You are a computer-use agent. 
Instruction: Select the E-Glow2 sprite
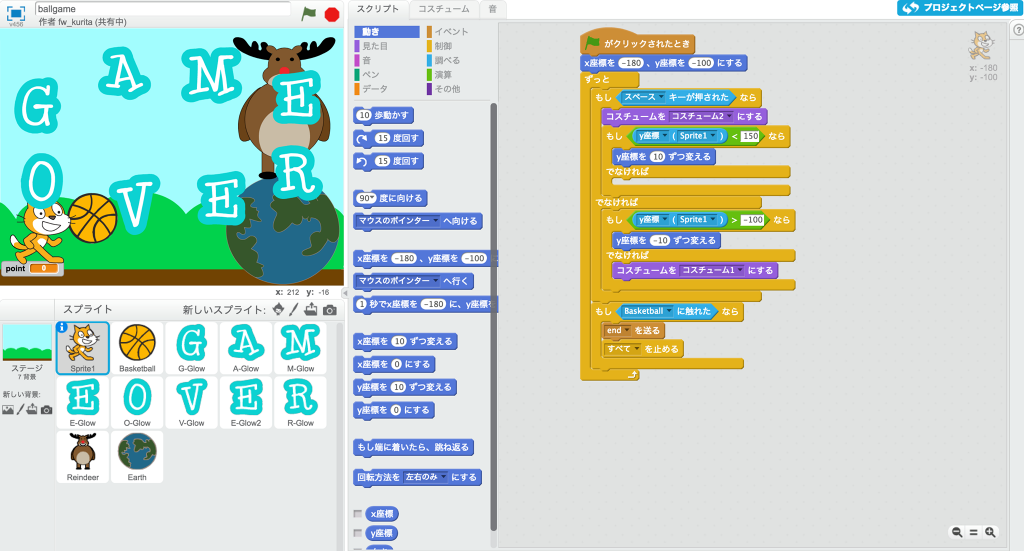click(246, 402)
